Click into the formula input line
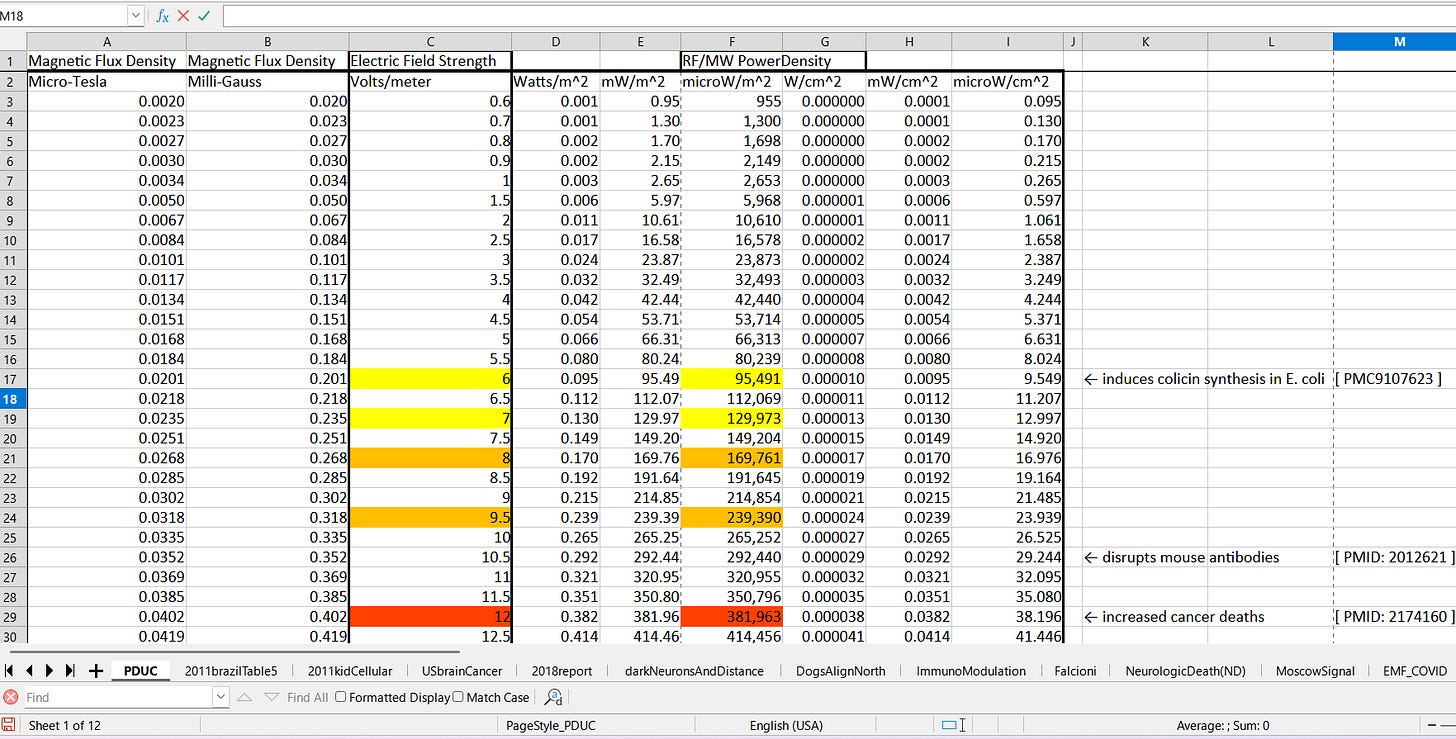This screenshot has height=739, width=1456. tap(838, 16)
